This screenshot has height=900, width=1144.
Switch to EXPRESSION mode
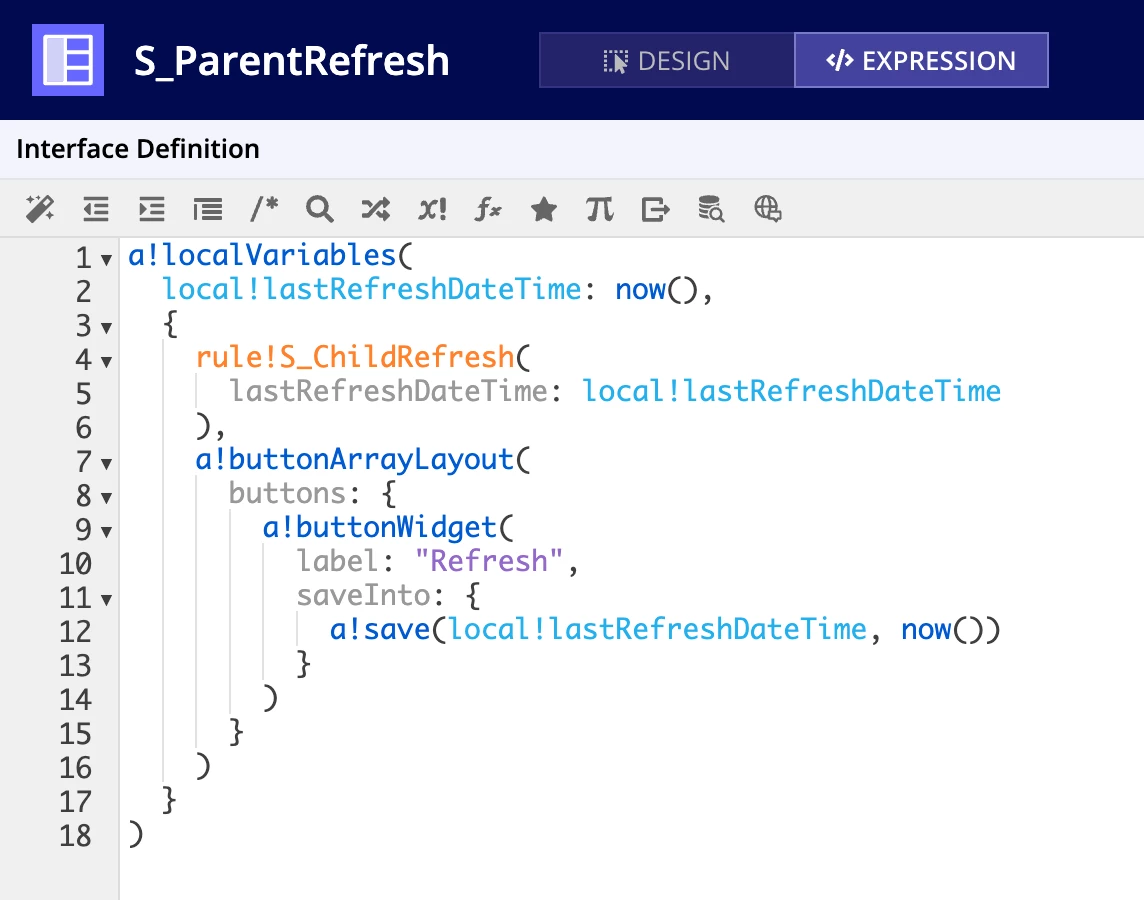pos(921,61)
